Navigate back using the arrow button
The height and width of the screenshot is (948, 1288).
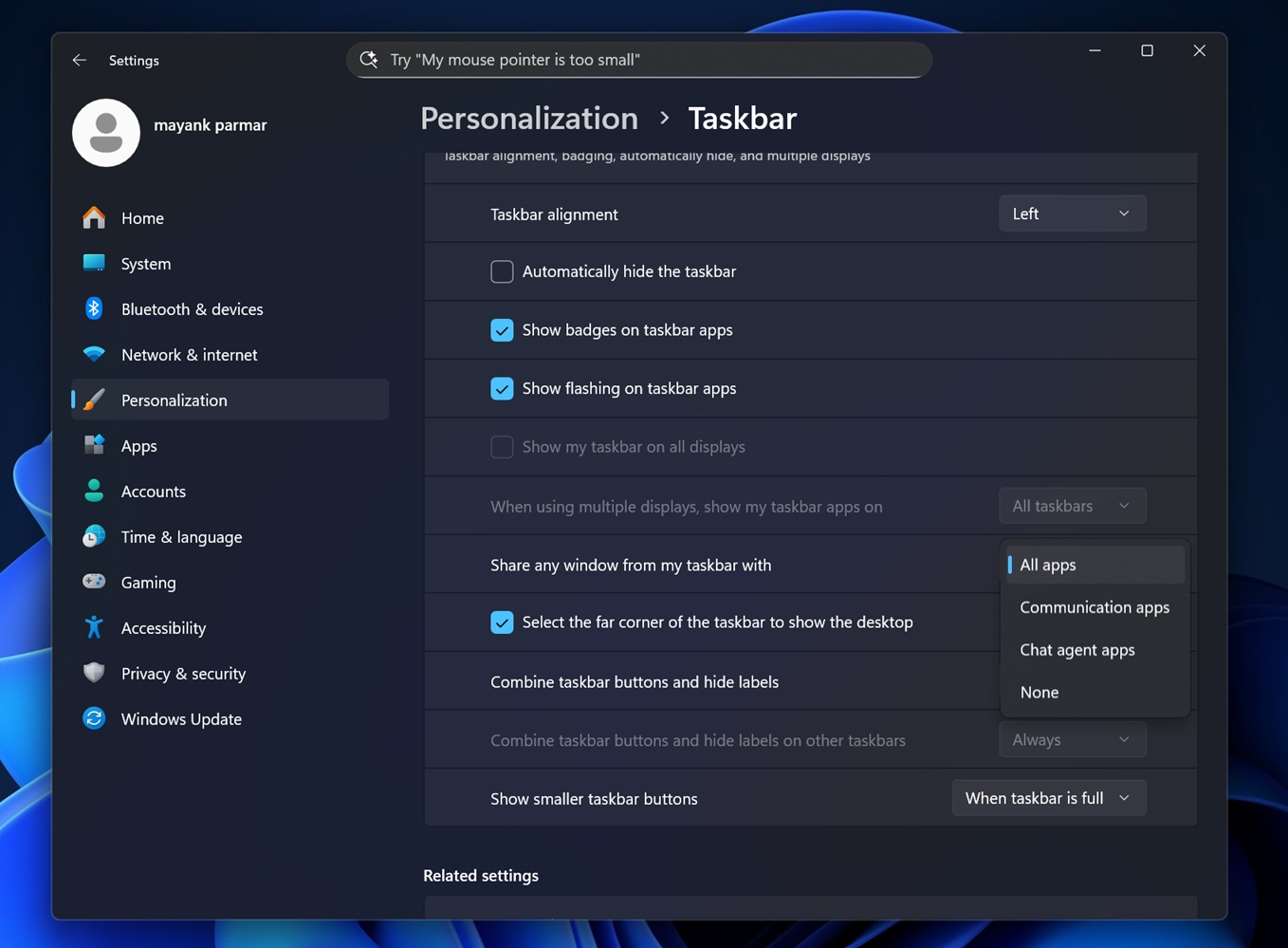(x=79, y=60)
